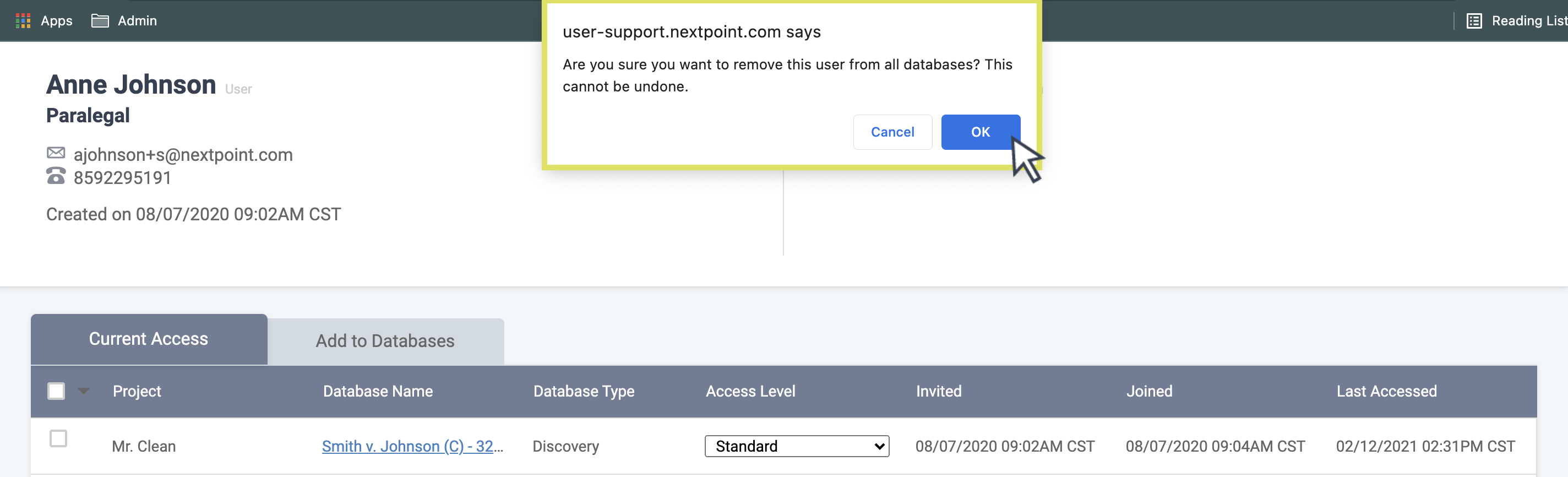Viewport: 1568px width, 477px height.
Task: Click the user-support.nextpoint.com says dialog title
Action: coord(692,32)
